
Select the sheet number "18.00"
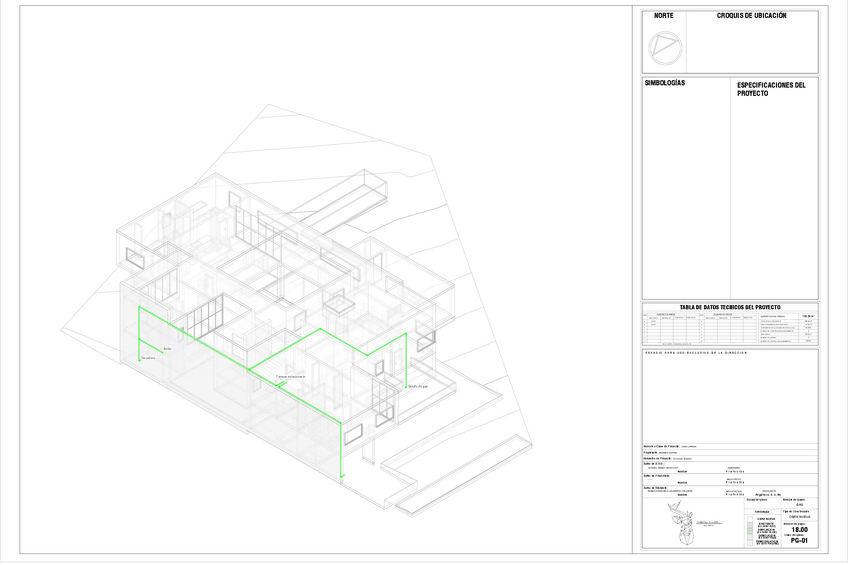tap(799, 529)
